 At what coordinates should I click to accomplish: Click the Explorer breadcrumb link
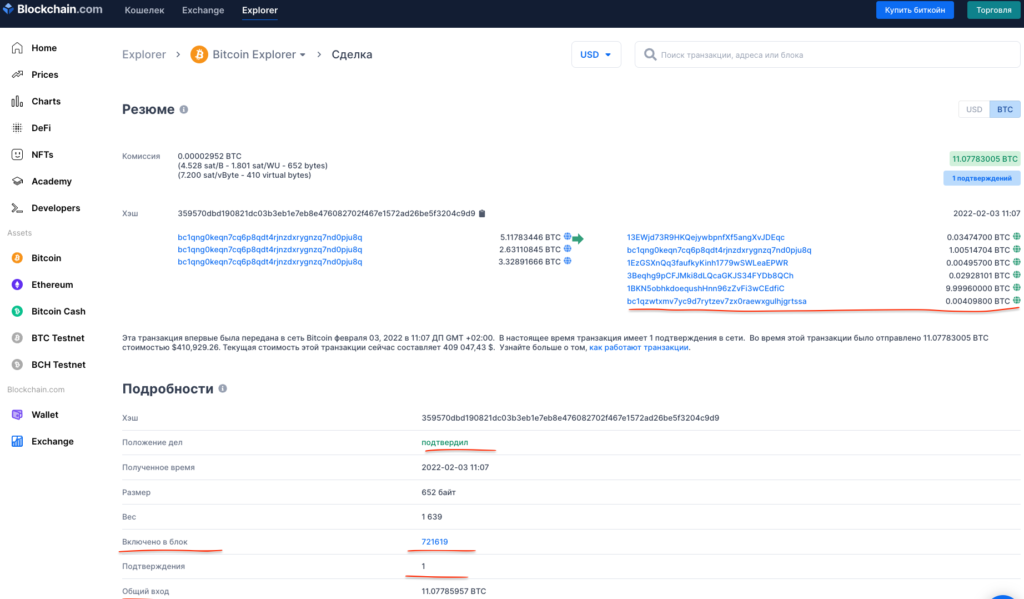144,54
